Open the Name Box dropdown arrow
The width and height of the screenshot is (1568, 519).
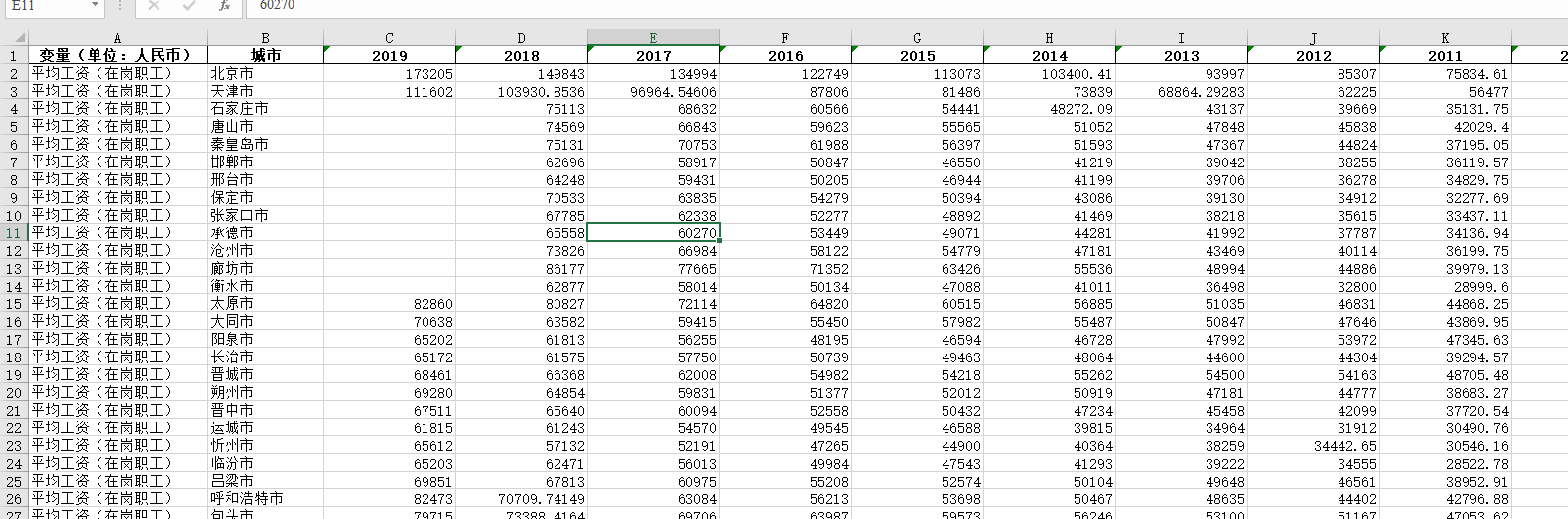[x=95, y=5]
